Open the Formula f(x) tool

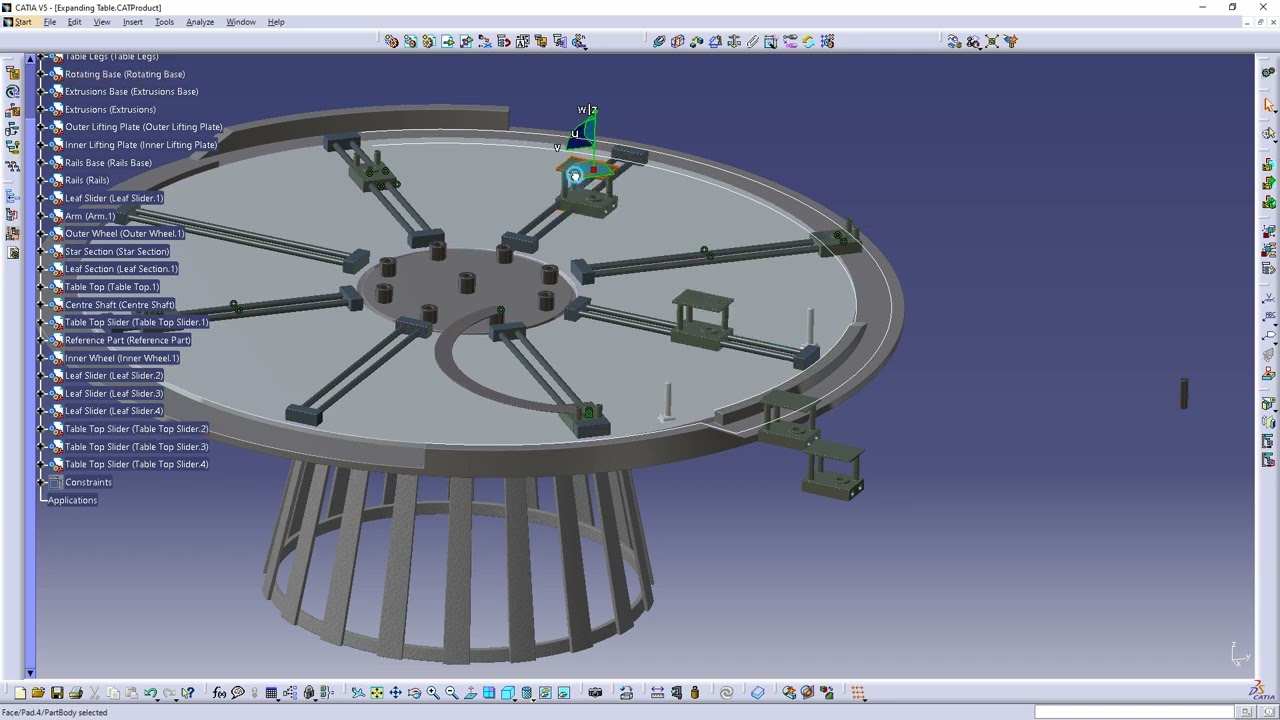[219, 692]
